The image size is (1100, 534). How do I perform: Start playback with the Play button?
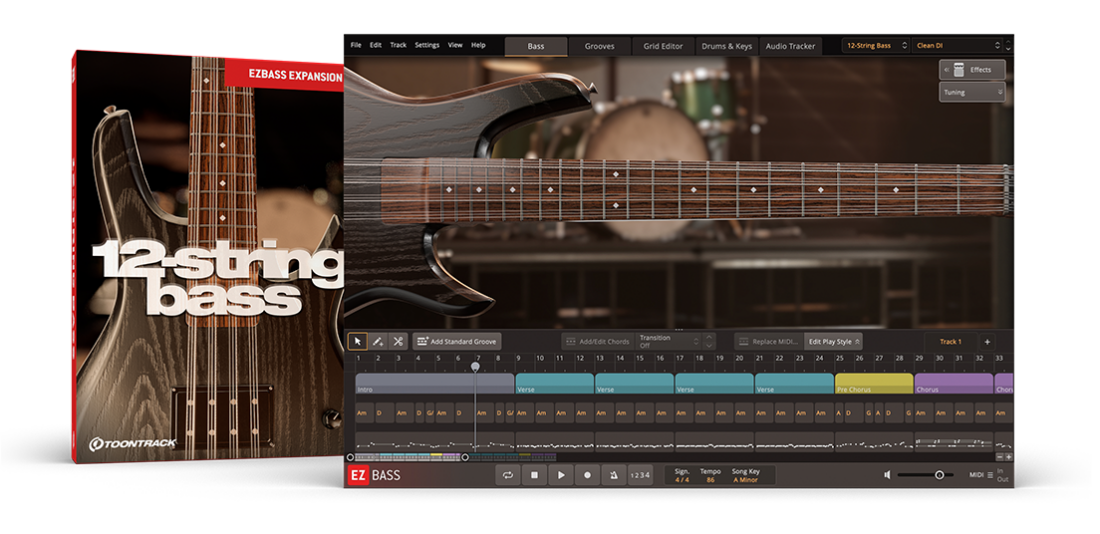click(x=561, y=476)
